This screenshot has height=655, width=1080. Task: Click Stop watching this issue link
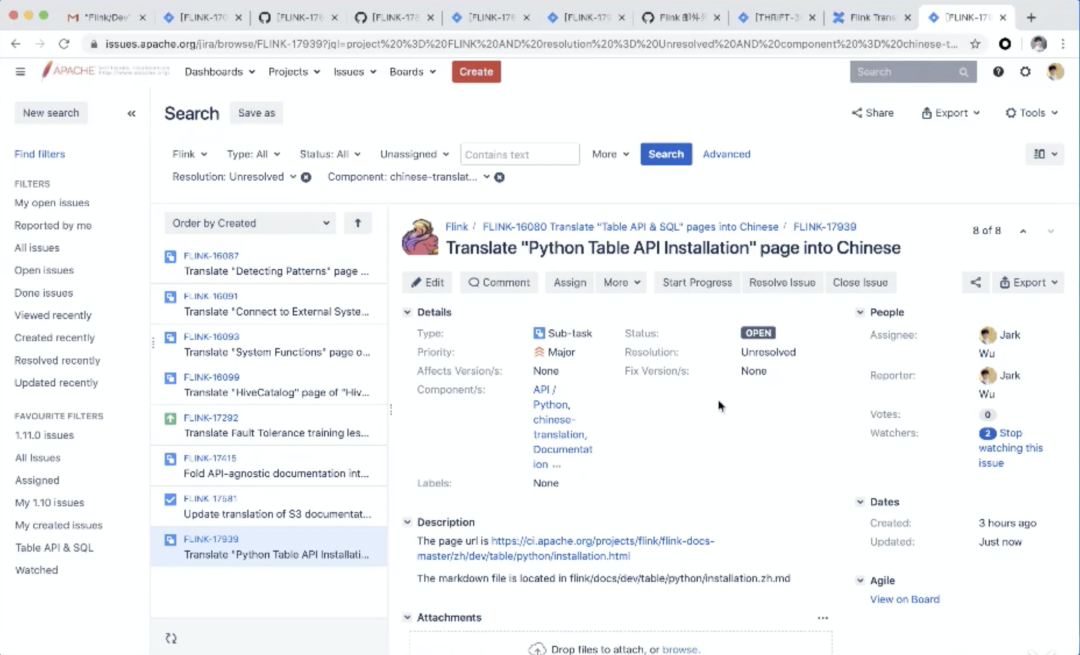(1010, 448)
